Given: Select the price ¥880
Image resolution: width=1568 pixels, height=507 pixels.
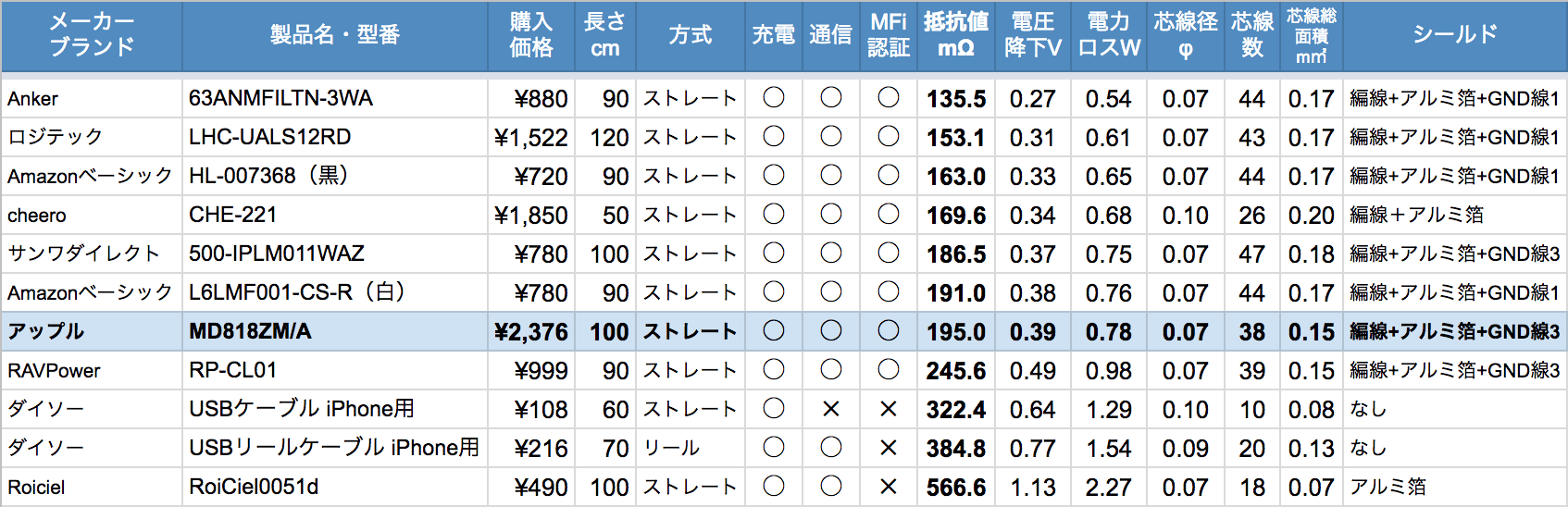Looking at the screenshot, I should [541, 99].
